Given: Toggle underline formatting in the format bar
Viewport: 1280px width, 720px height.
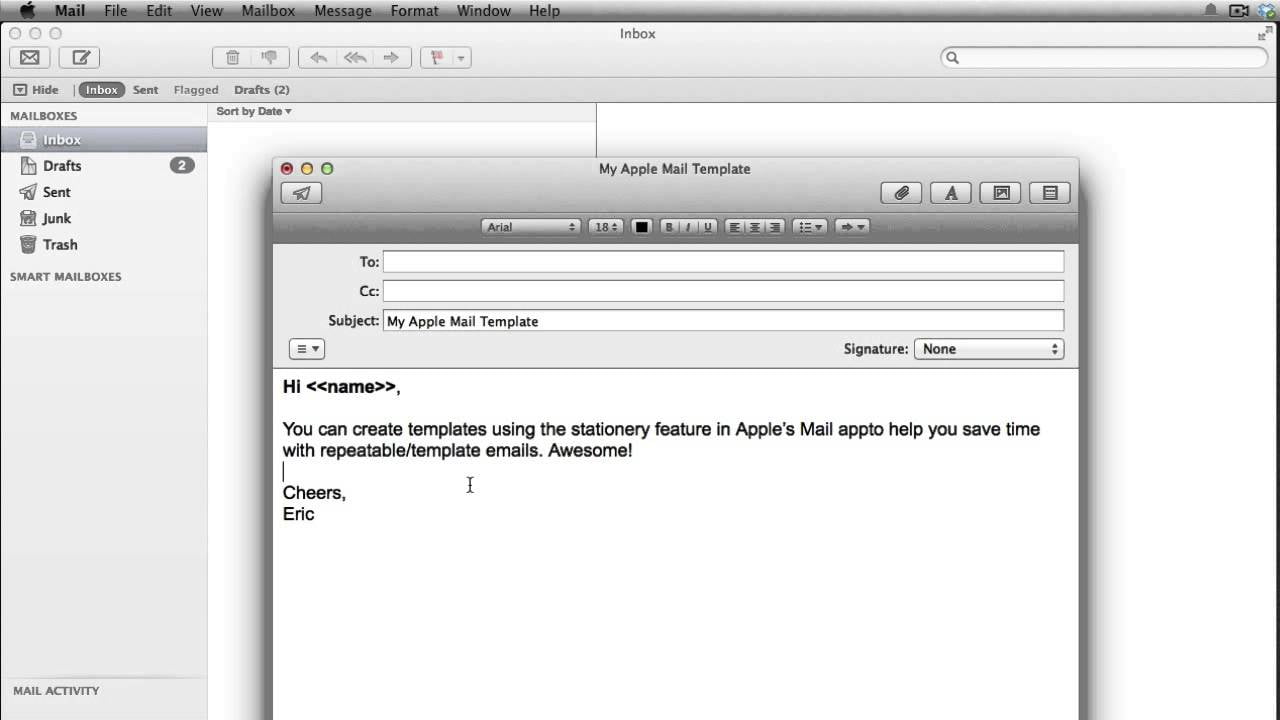Looking at the screenshot, I should tap(707, 227).
